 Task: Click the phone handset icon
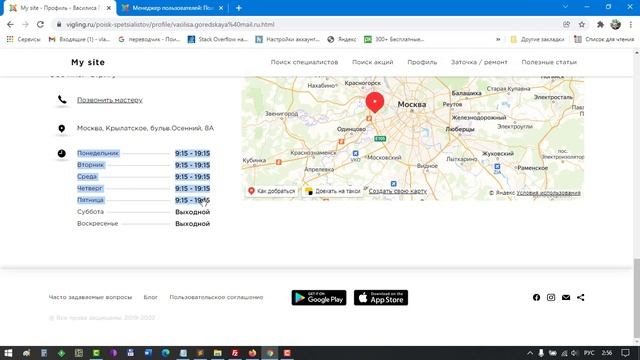tap(62, 99)
